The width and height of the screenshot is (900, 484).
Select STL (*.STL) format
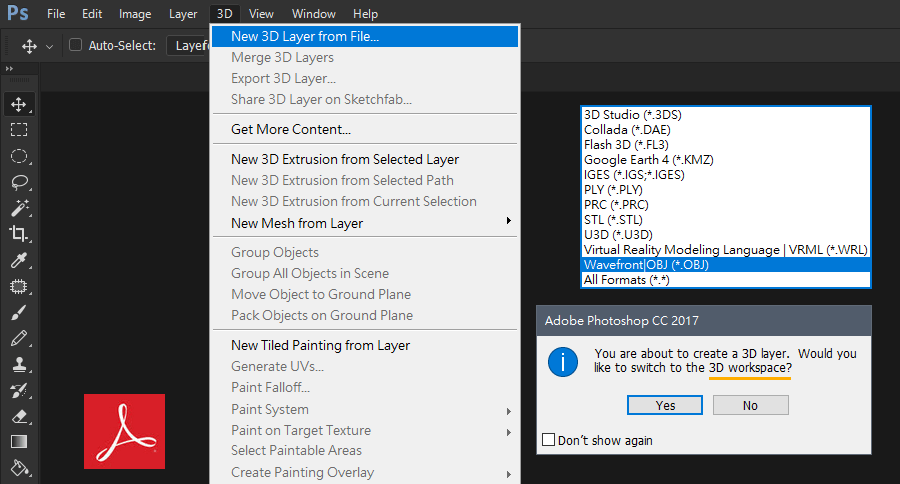(726, 219)
